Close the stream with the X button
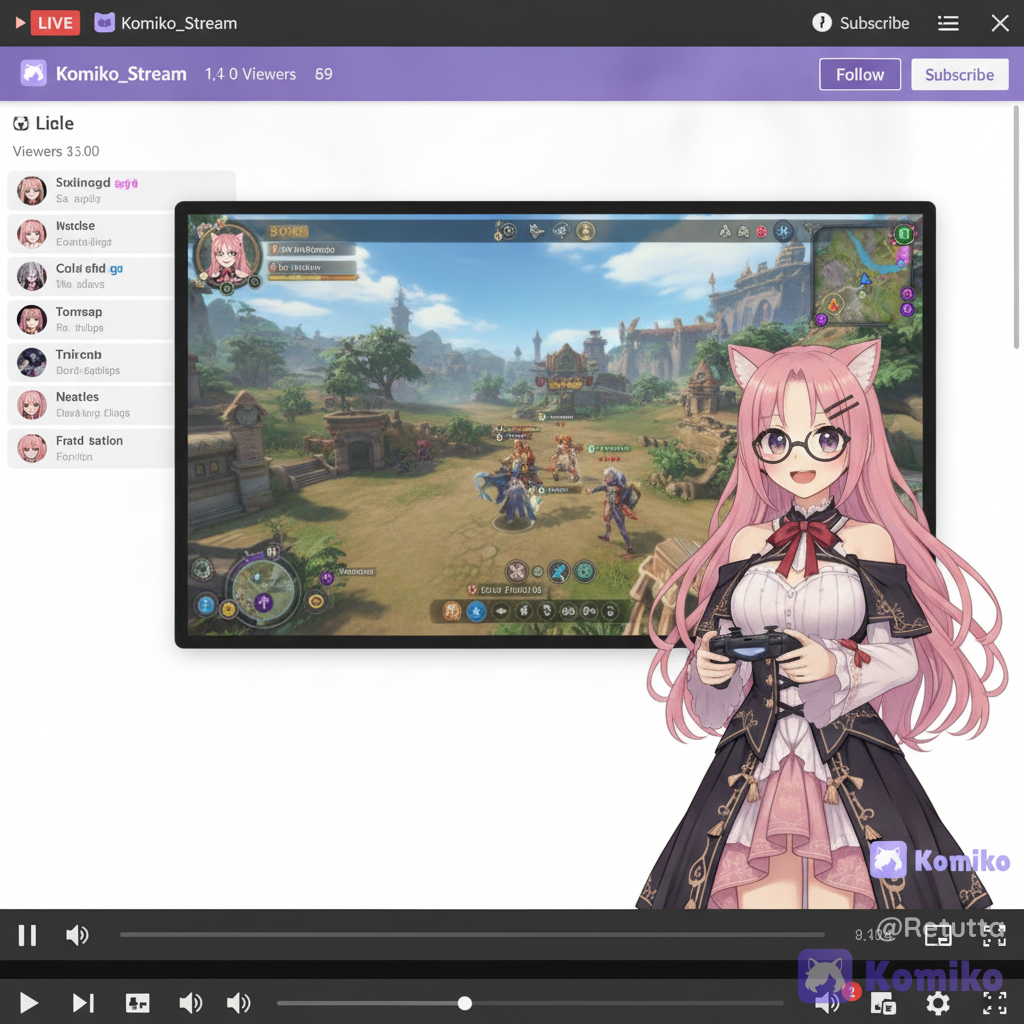The height and width of the screenshot is (1024, 1024). (x=999, y=24)
